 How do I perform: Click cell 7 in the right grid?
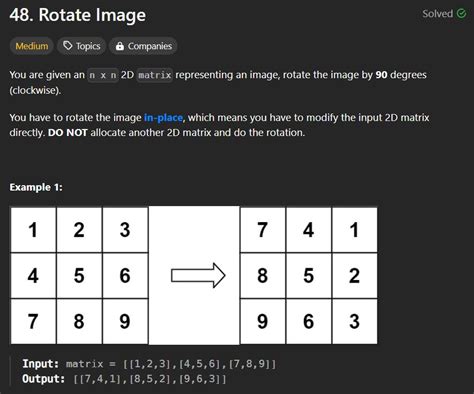(x=263, y=230)
